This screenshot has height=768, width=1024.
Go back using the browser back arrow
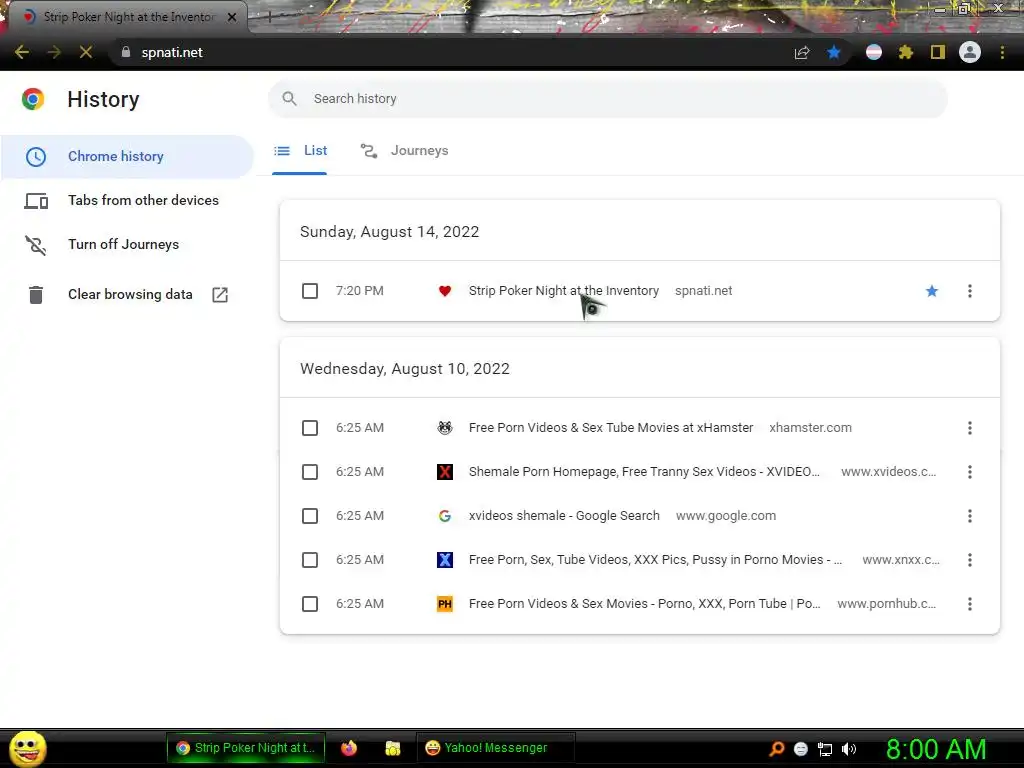tap(22, 52)
